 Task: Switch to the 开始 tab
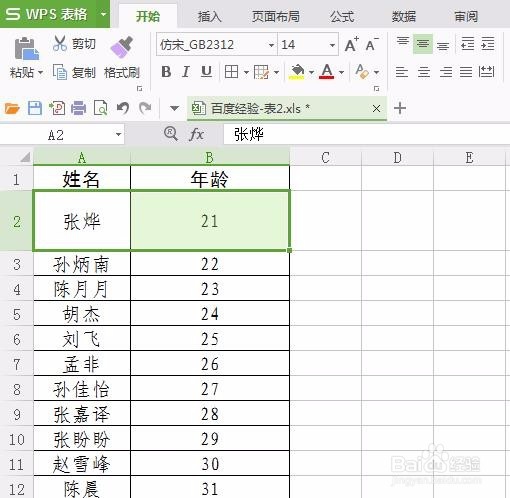point(148,16)
